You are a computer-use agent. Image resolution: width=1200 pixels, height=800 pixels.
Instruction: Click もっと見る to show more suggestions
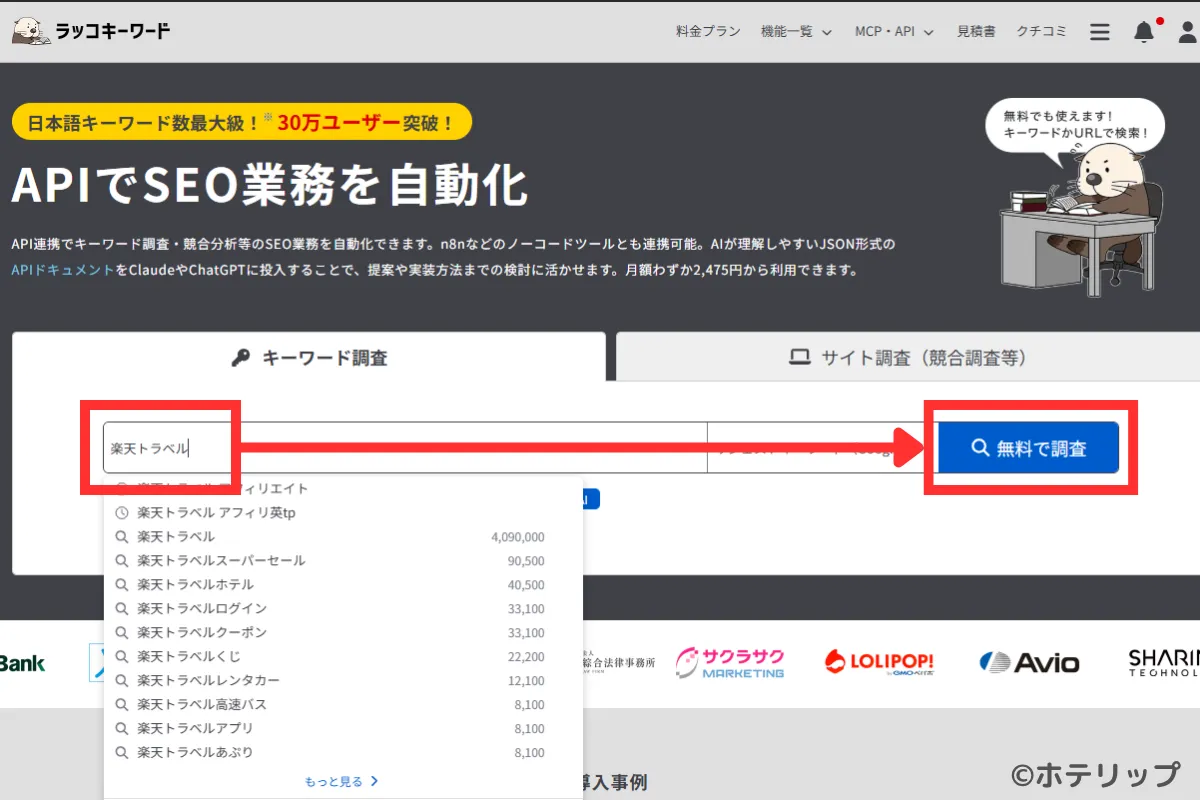(342, 782)
